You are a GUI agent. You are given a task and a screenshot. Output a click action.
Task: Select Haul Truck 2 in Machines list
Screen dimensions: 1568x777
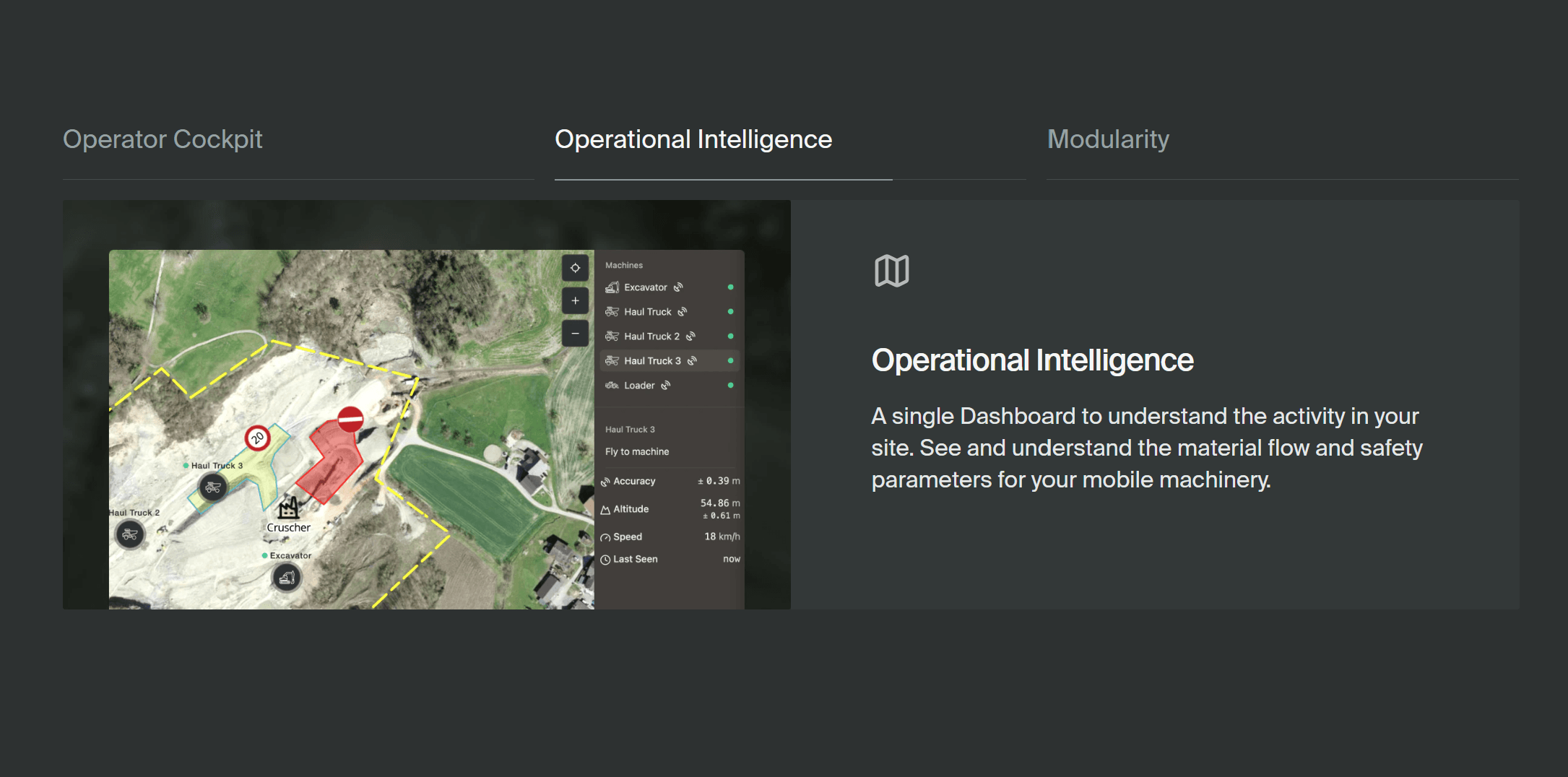point(651,337)
